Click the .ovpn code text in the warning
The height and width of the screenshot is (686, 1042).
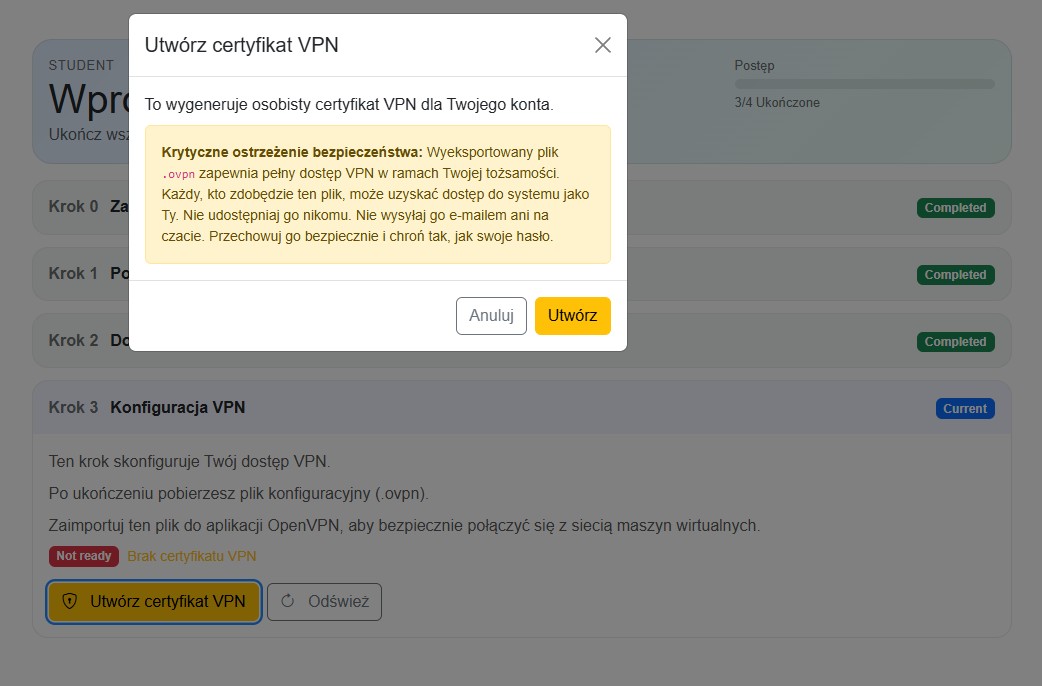[x=178, y=174]
